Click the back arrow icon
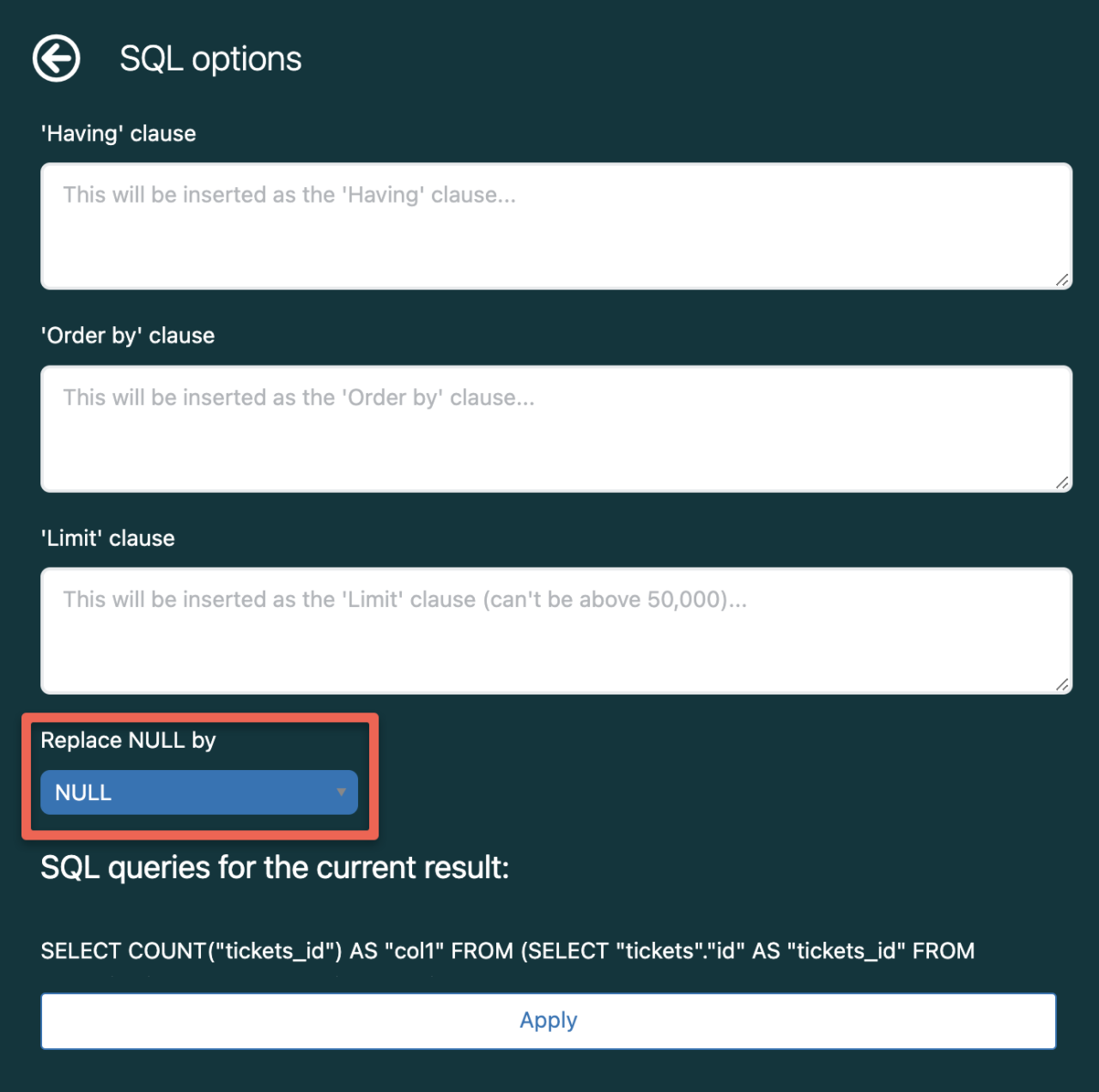Screen dimensions: 1099x1092 [57, 59]
